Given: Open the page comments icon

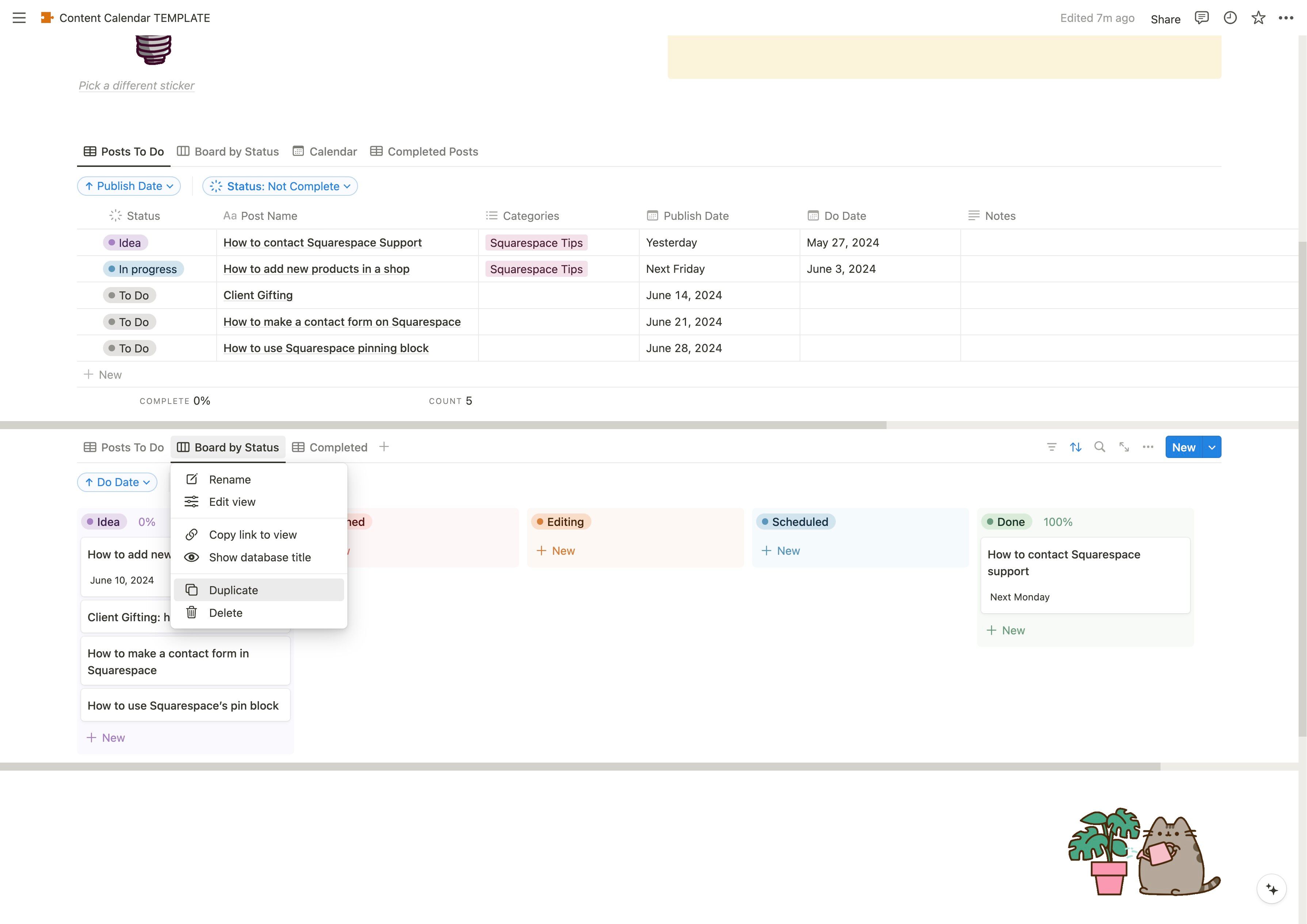Looking at the screenshot, I should click(1201, 18).
